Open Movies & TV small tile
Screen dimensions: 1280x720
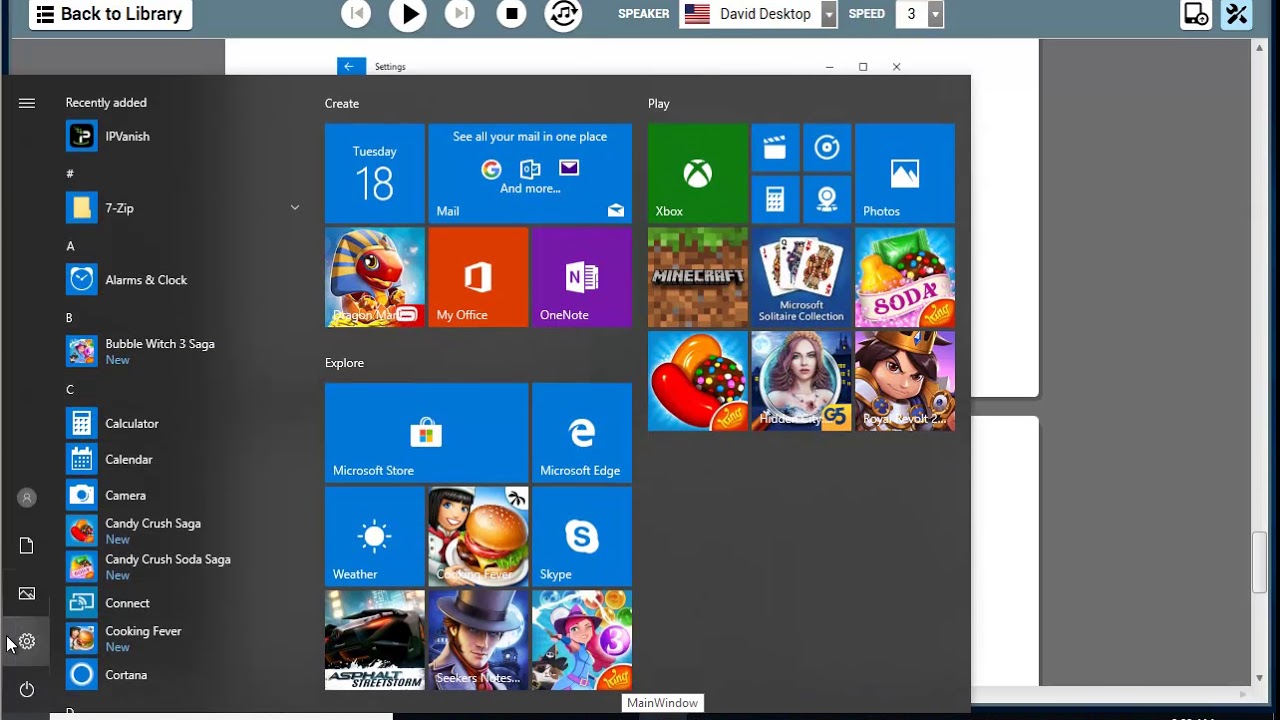[775, 148]
